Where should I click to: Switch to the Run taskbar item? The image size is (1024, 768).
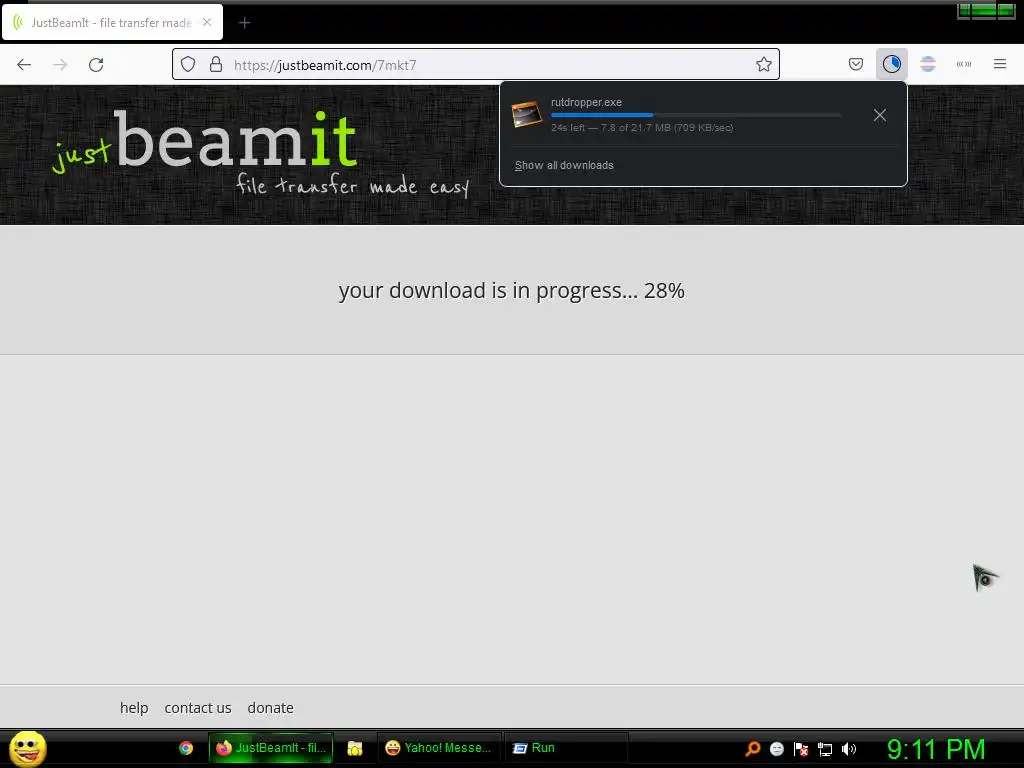[x=566, y=748]
